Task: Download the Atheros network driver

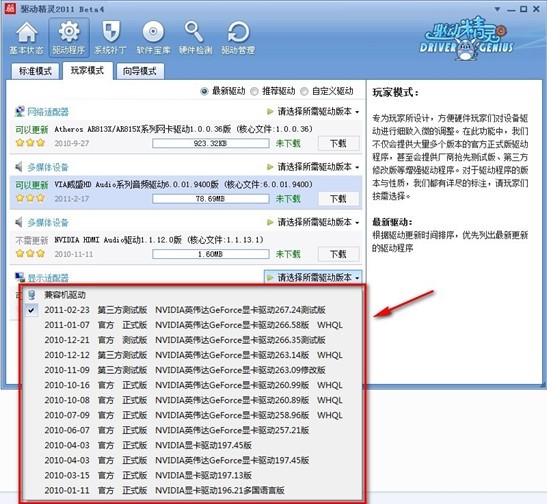Action: [338, 143]
